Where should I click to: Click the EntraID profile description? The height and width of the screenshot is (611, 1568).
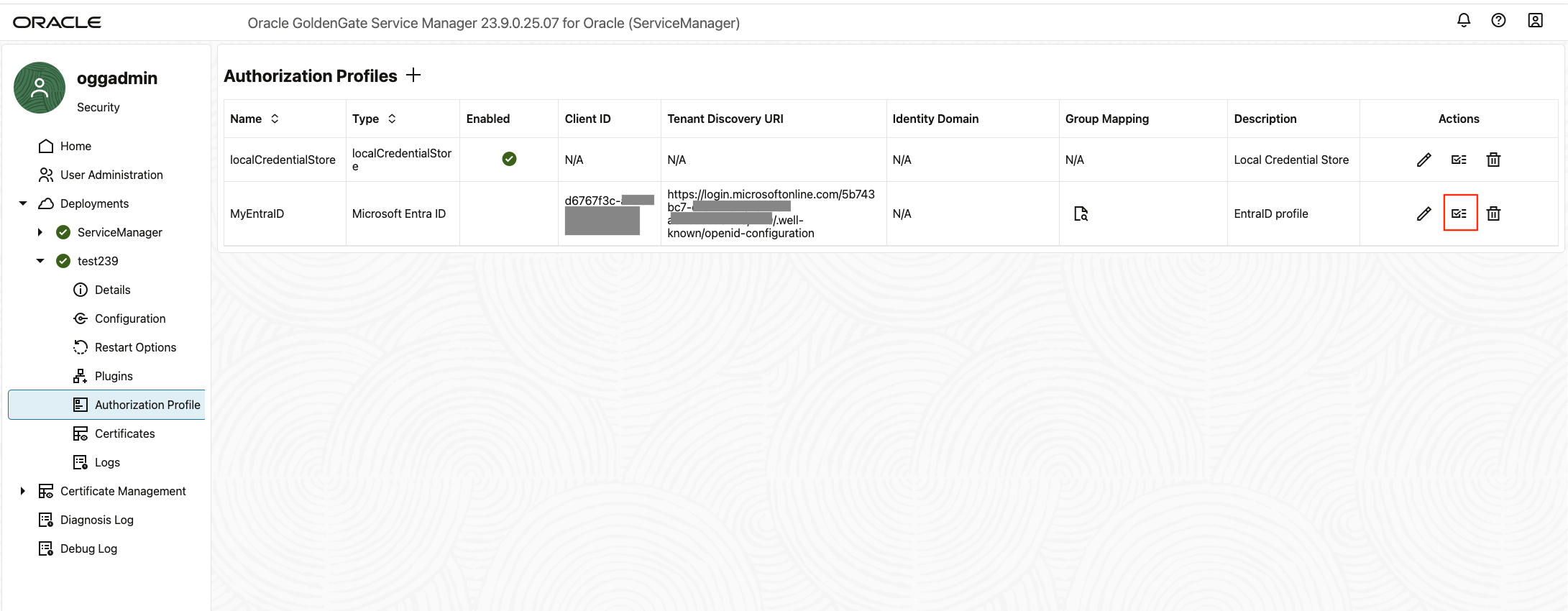[x=1271, y=213]
